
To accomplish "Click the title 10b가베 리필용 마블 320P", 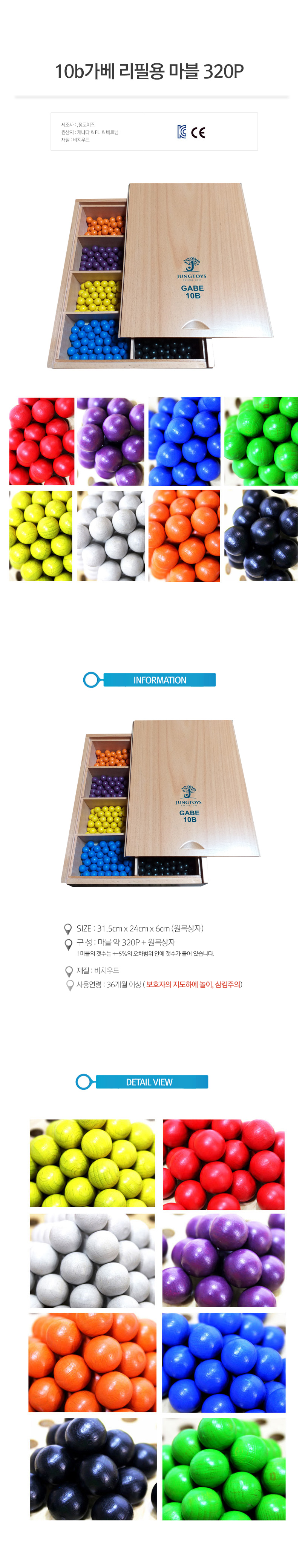I will [x=149, y=71].
